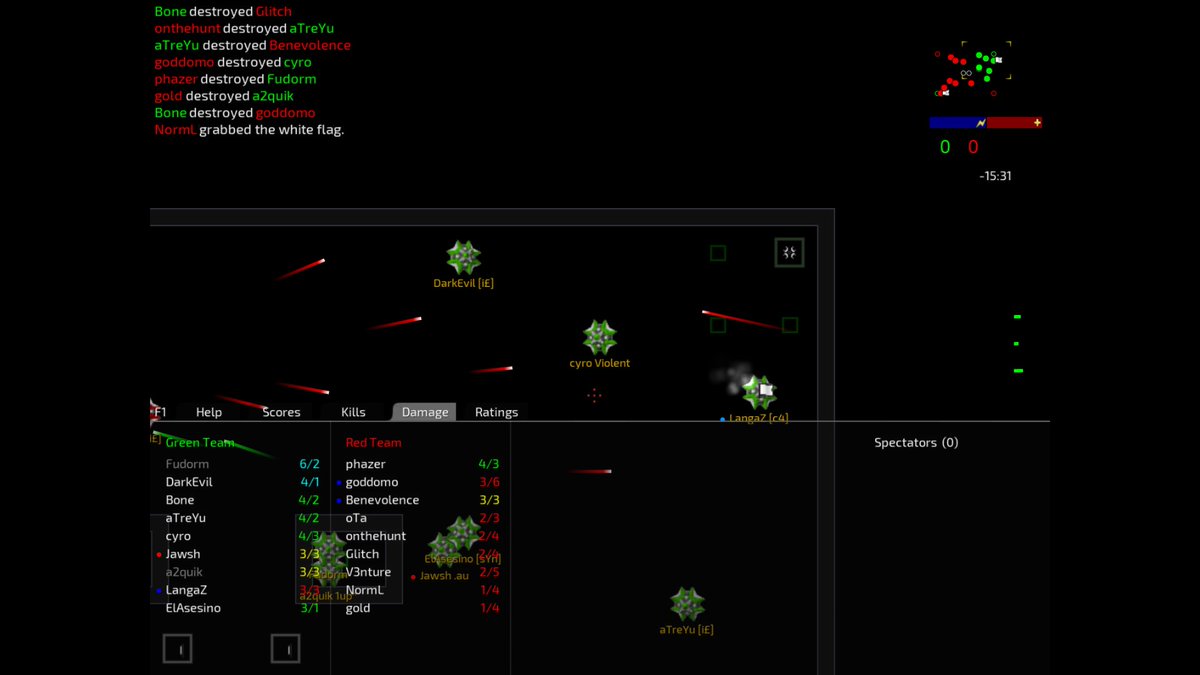Select V3nture in the Red Team list
The image size is (1200, 675).
pos(368,572)
